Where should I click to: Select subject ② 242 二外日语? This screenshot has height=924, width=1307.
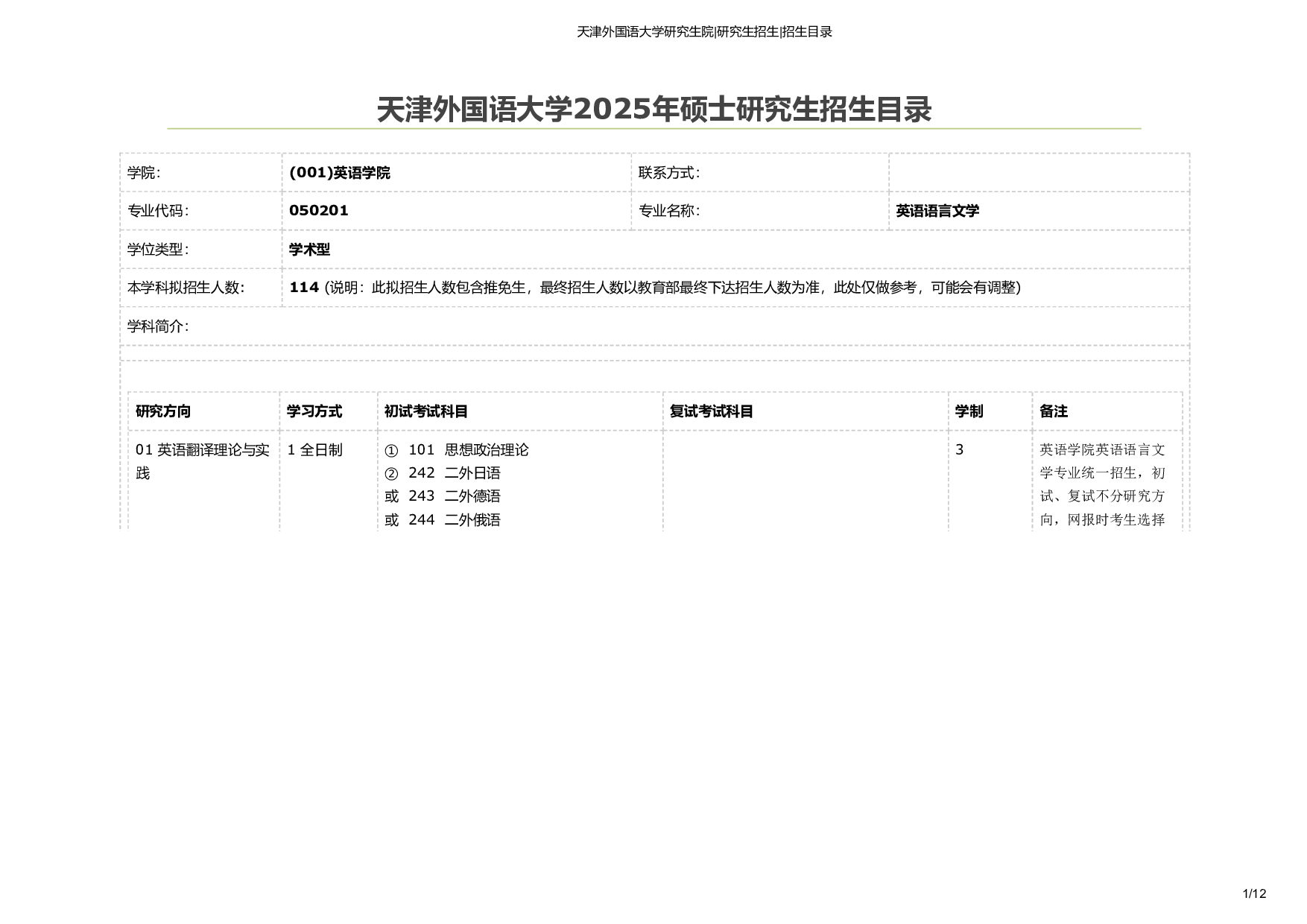(443, 473)
